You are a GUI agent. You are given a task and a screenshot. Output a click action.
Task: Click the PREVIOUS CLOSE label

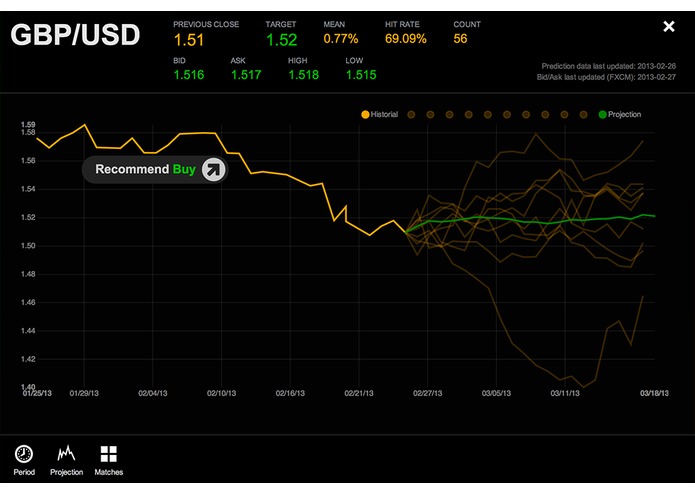(x=206, y=24)
